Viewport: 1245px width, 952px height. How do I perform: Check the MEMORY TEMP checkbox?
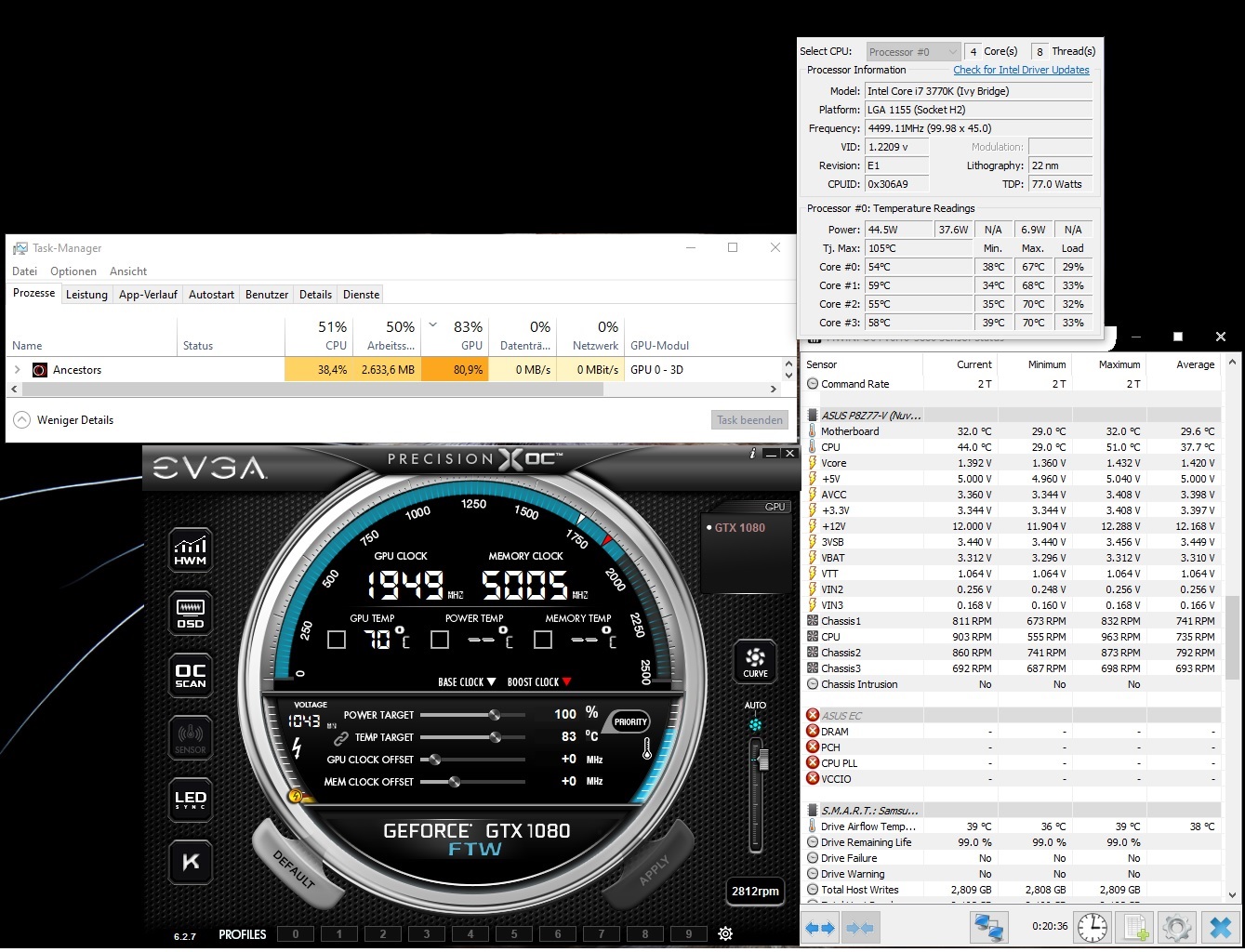(543, 640)
